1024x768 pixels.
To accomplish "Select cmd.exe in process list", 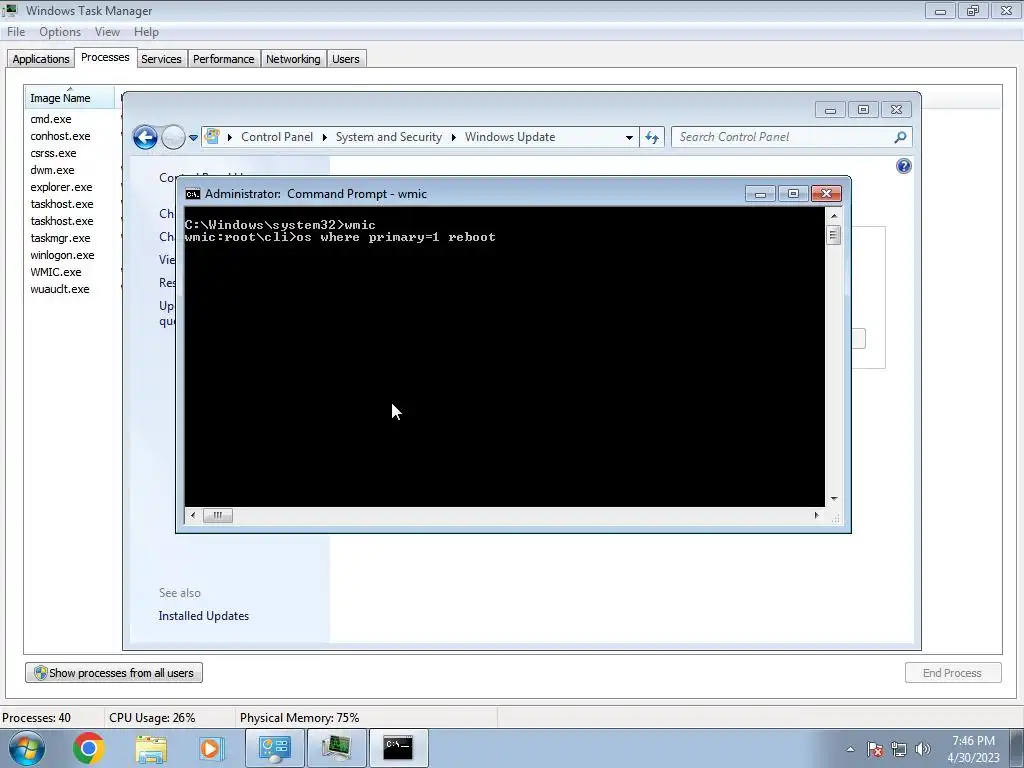I will [51, 119].
